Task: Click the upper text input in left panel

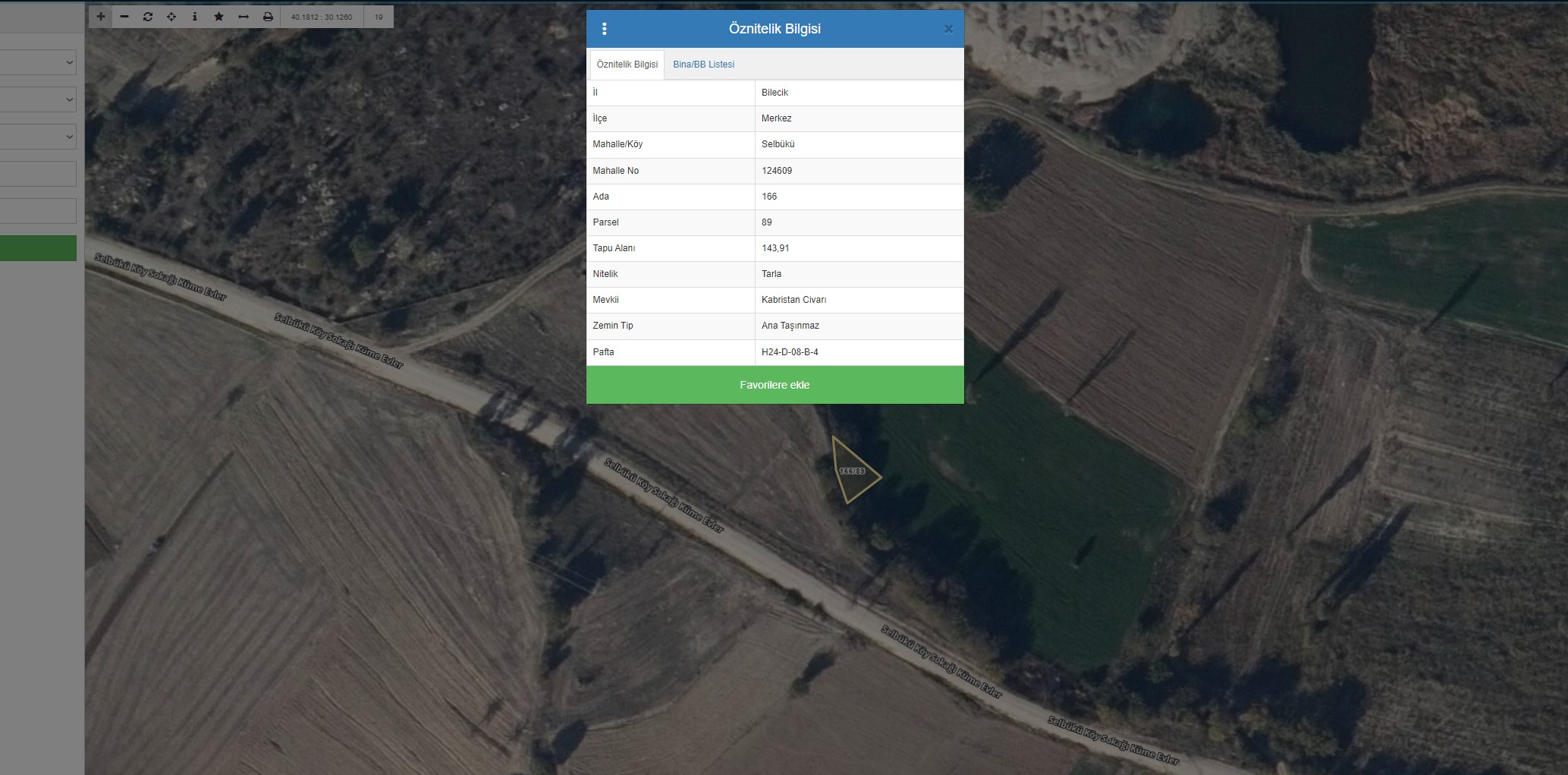Action: (38, 174)
